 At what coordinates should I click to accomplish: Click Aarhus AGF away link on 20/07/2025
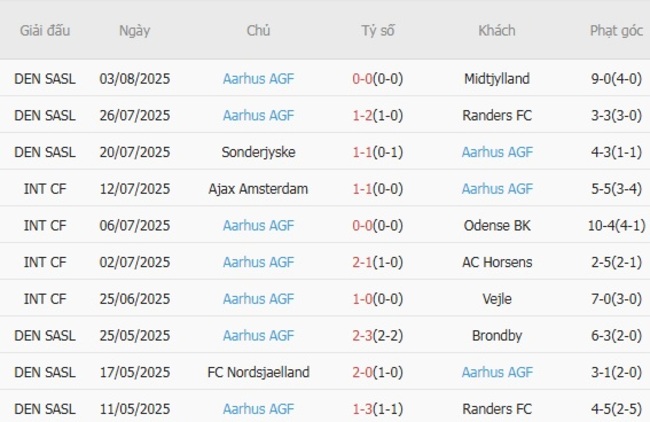(497, 152)
